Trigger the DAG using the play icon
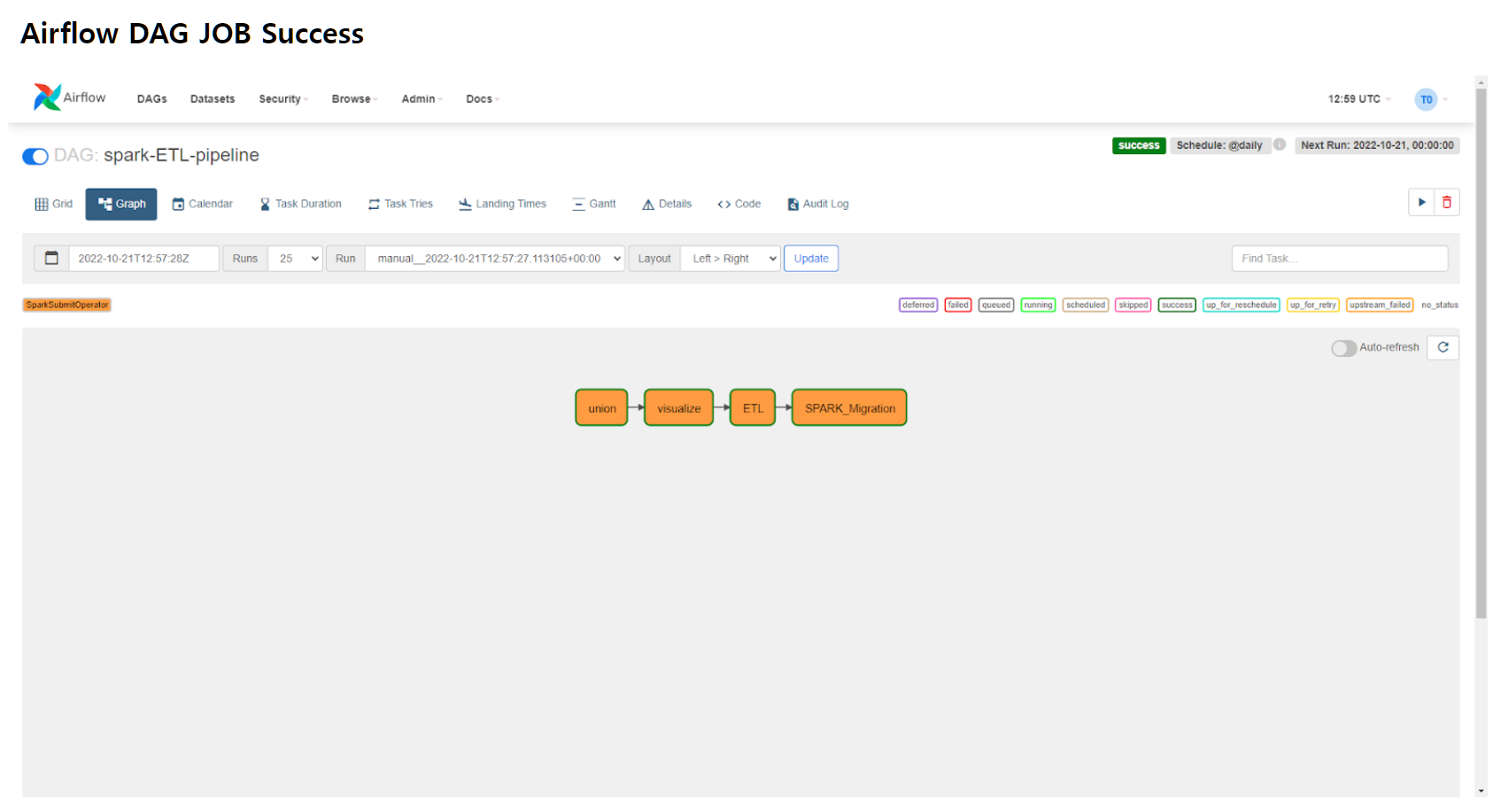 (x=1421, y=202)
